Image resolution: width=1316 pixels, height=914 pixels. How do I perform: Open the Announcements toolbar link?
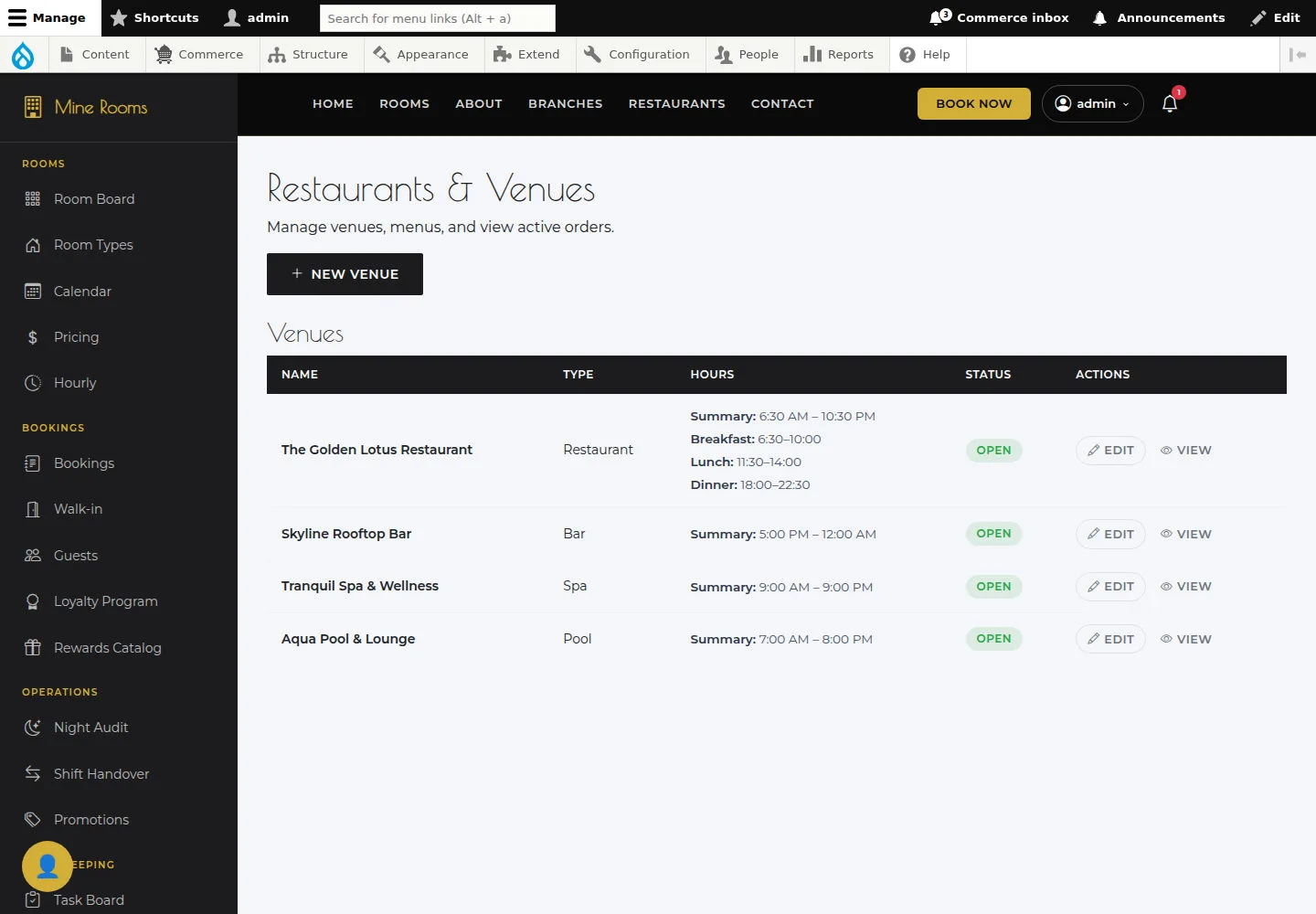point(1159,17)
